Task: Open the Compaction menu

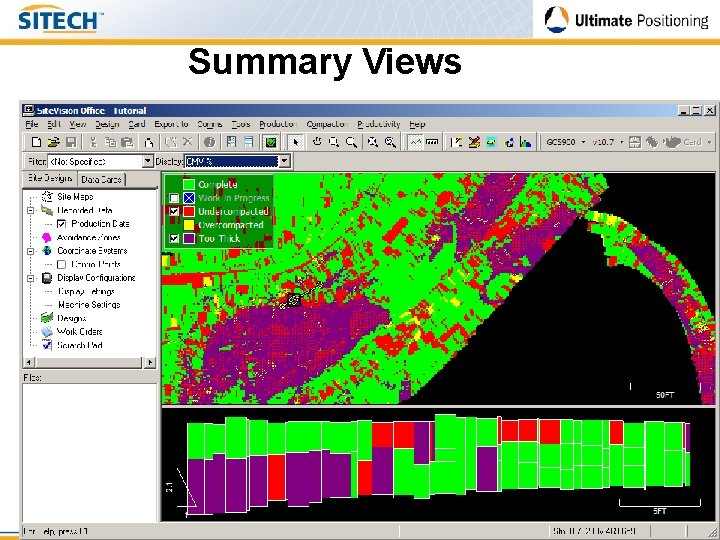Action: tap(327, 124)
